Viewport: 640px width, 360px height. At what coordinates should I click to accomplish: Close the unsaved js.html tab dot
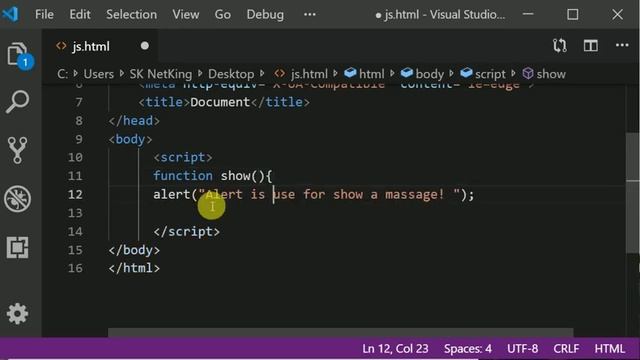pyautogui.click(x=144, y=46)
